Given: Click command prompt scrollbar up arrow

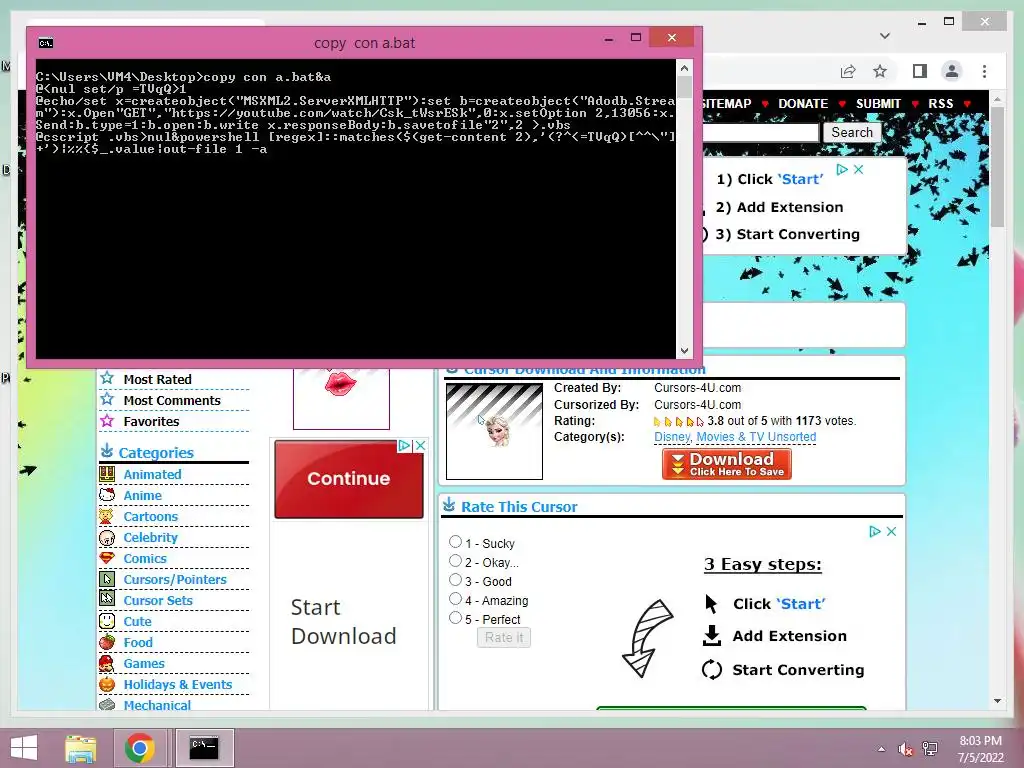Looking at the screenshot, I should 684,68.
